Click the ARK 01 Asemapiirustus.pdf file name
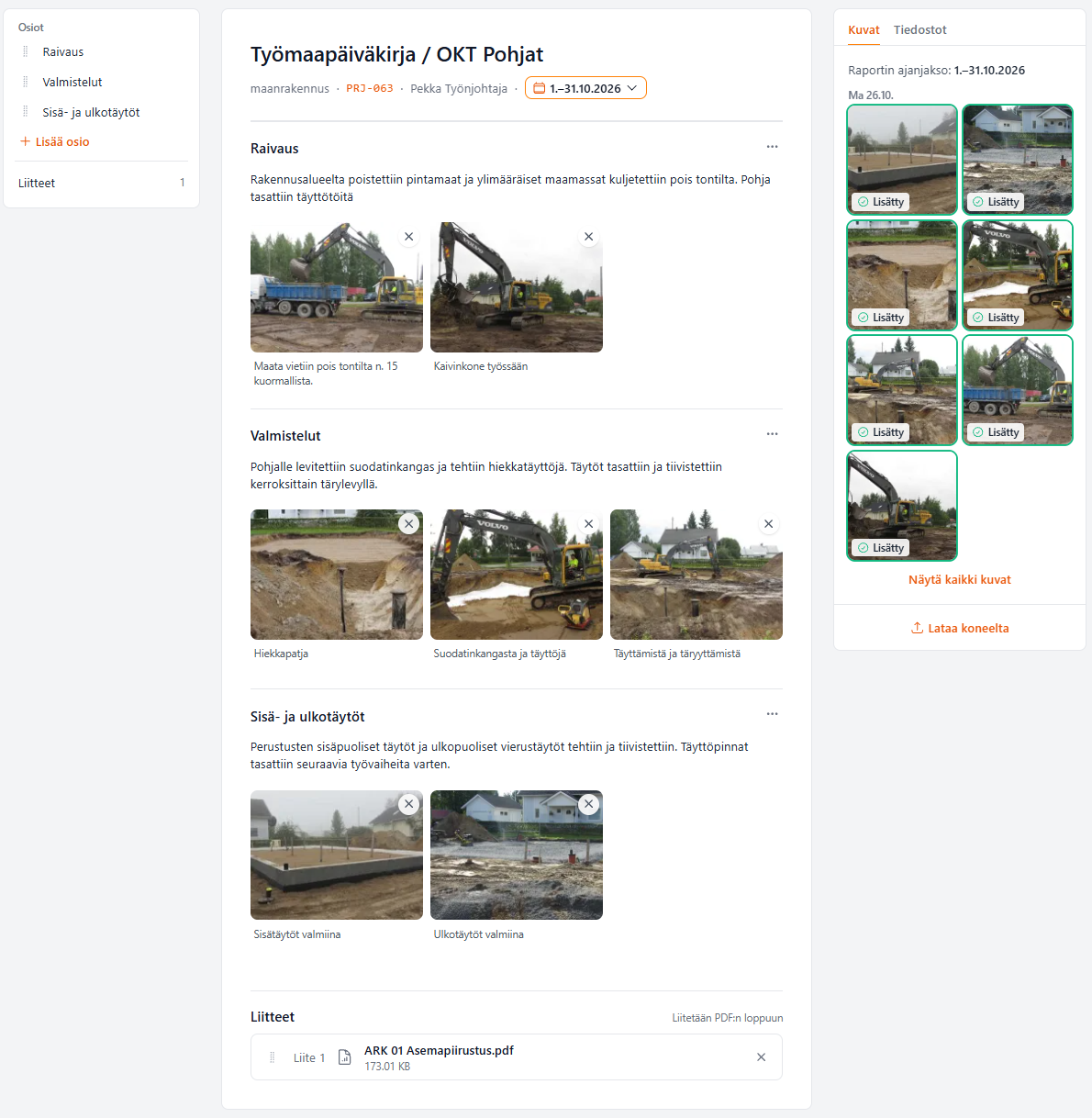This screenshot has width=1092, height=1118. click(439, 1050)
